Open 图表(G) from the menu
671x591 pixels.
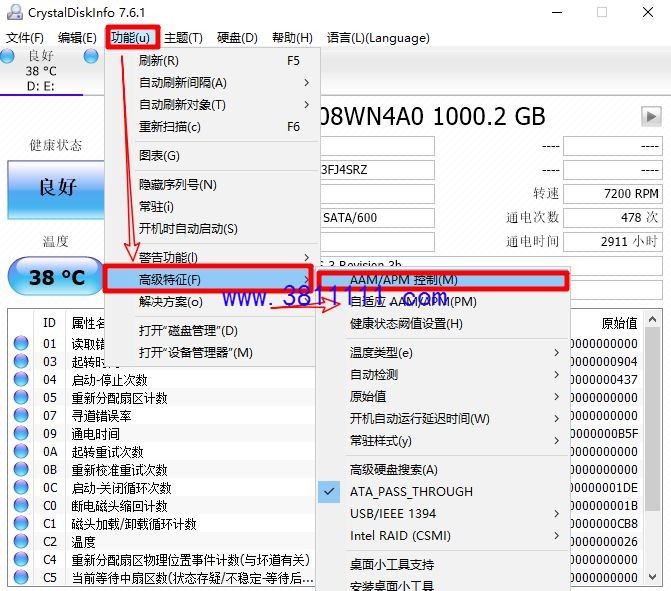[213, 155]
